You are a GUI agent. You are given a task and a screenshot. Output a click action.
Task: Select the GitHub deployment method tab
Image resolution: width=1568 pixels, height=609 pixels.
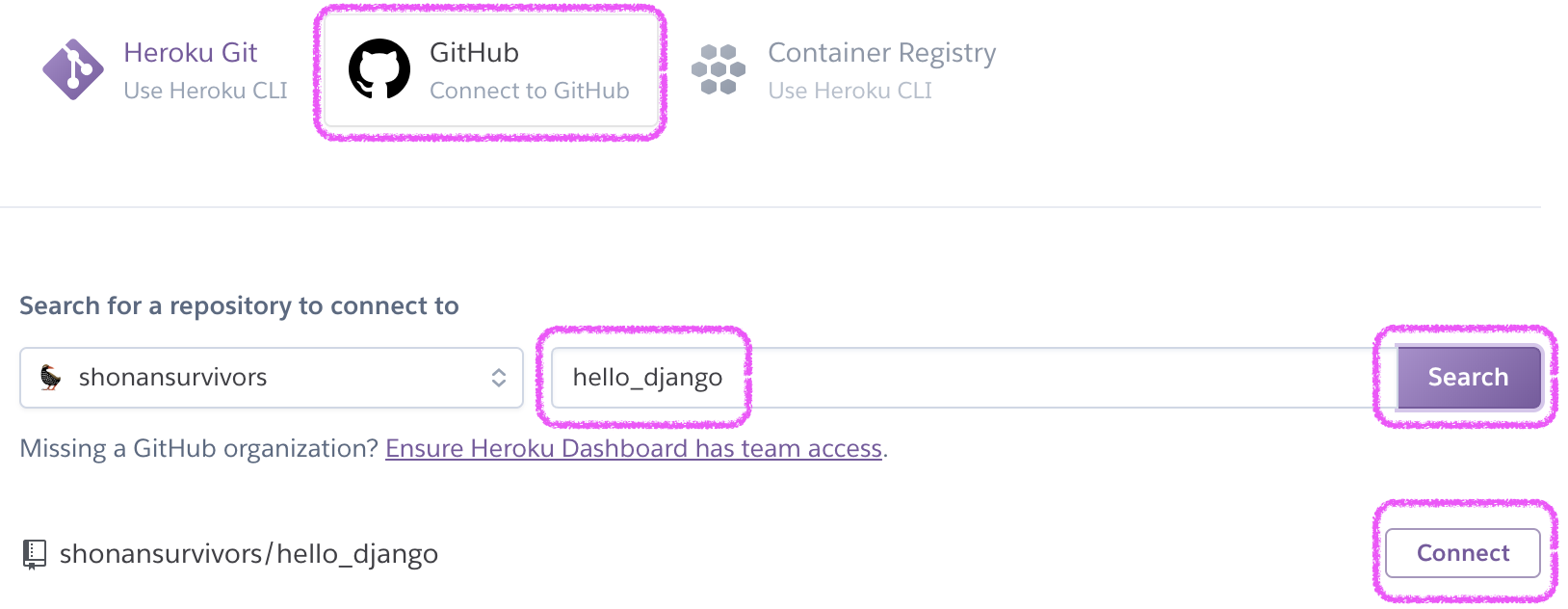pos(491,71)
